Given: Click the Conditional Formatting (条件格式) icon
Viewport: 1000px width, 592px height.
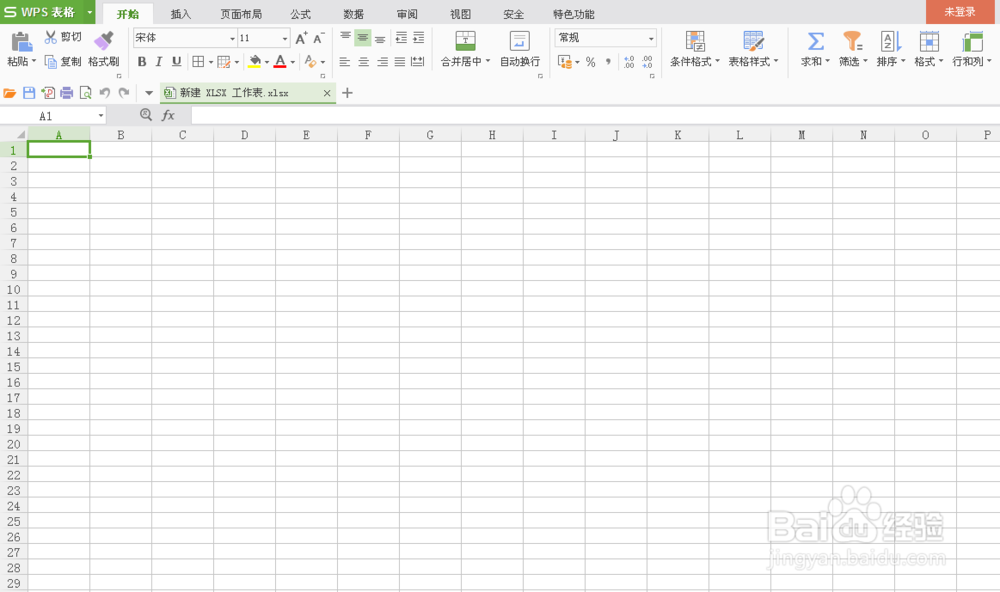Looking at the screenshot, I should [x=695, y=41].
